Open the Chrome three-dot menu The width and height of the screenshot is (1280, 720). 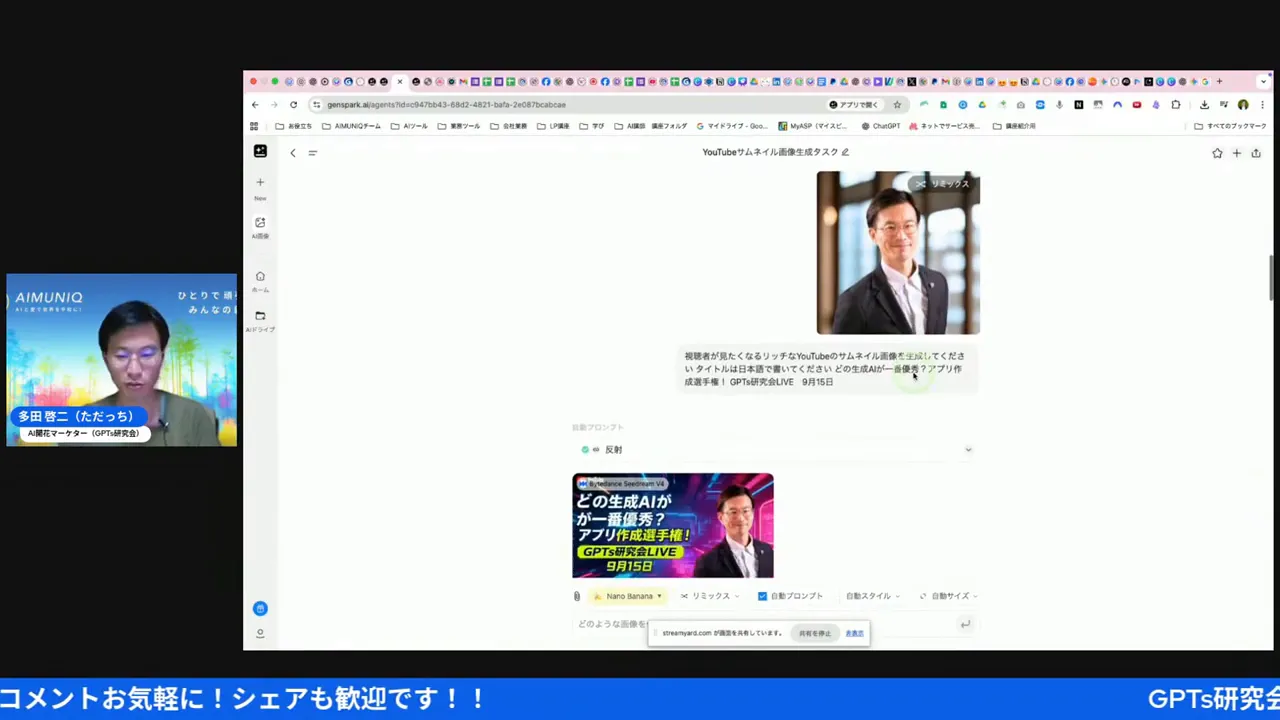pyautogui.click(x=1262, y=105)
